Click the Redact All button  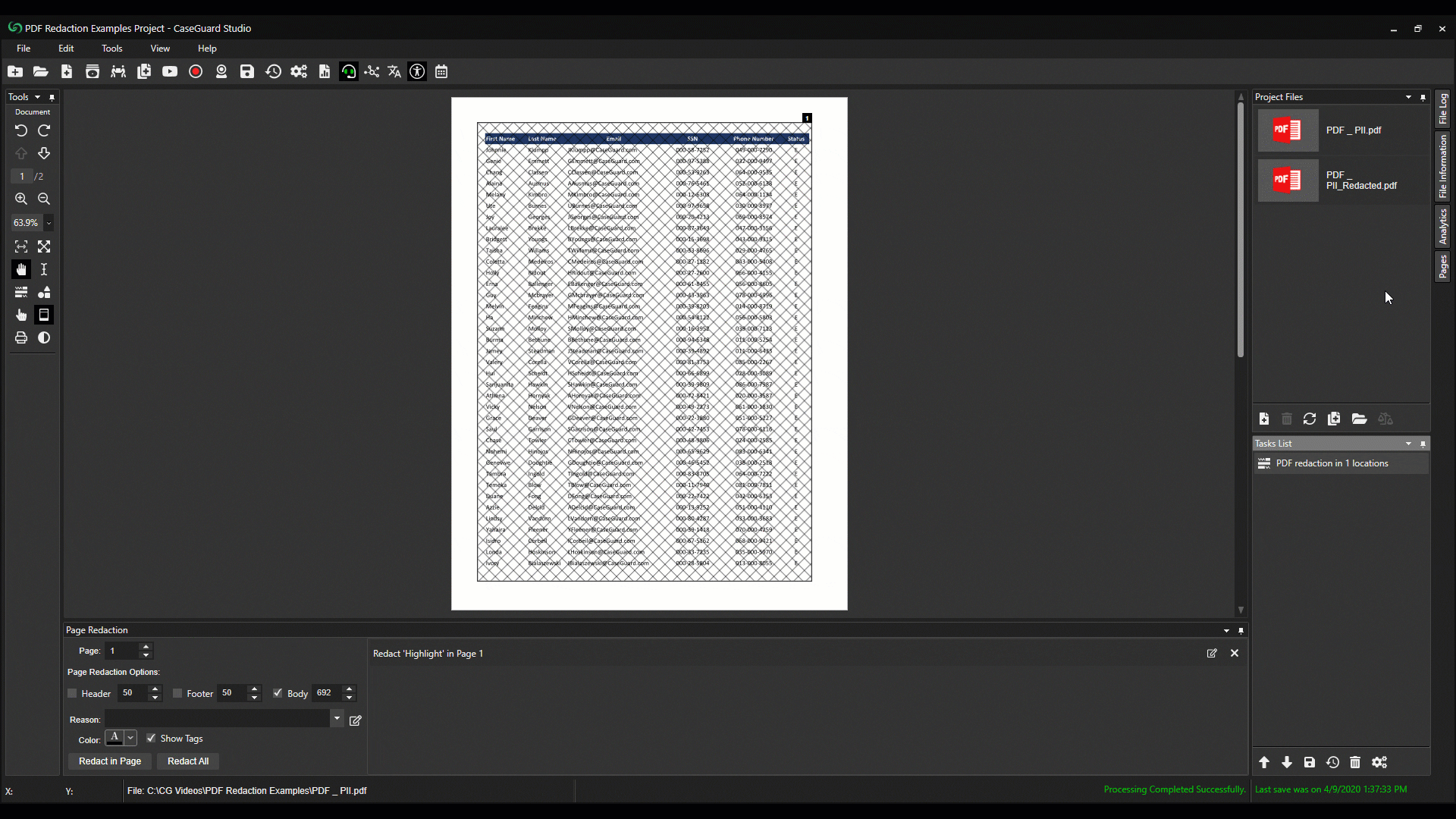coord(187,761)
